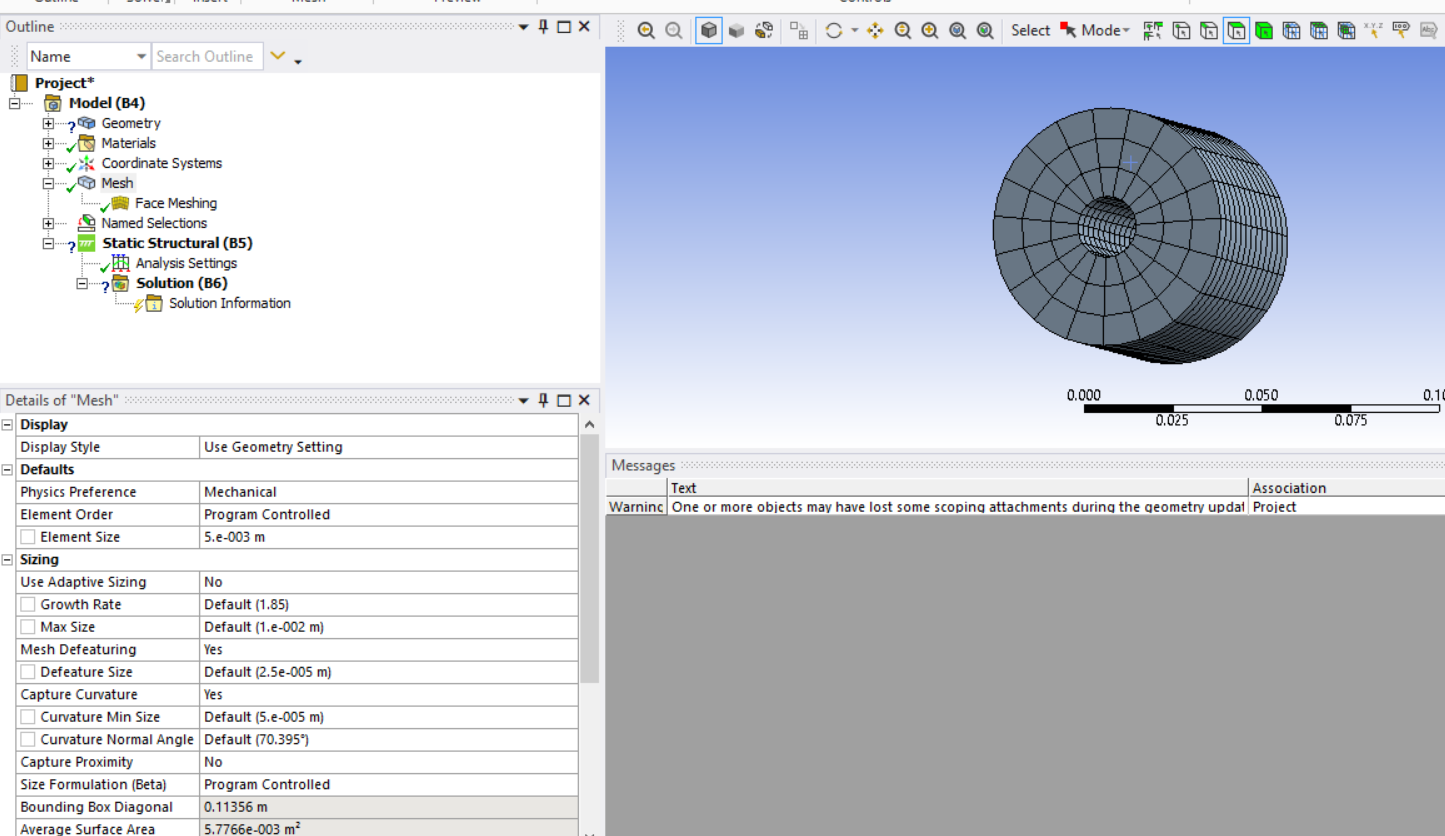Tick the Curvature Min Size checkbox
The height and width of the screenshot is (836, 1445).
coord(28,717)
